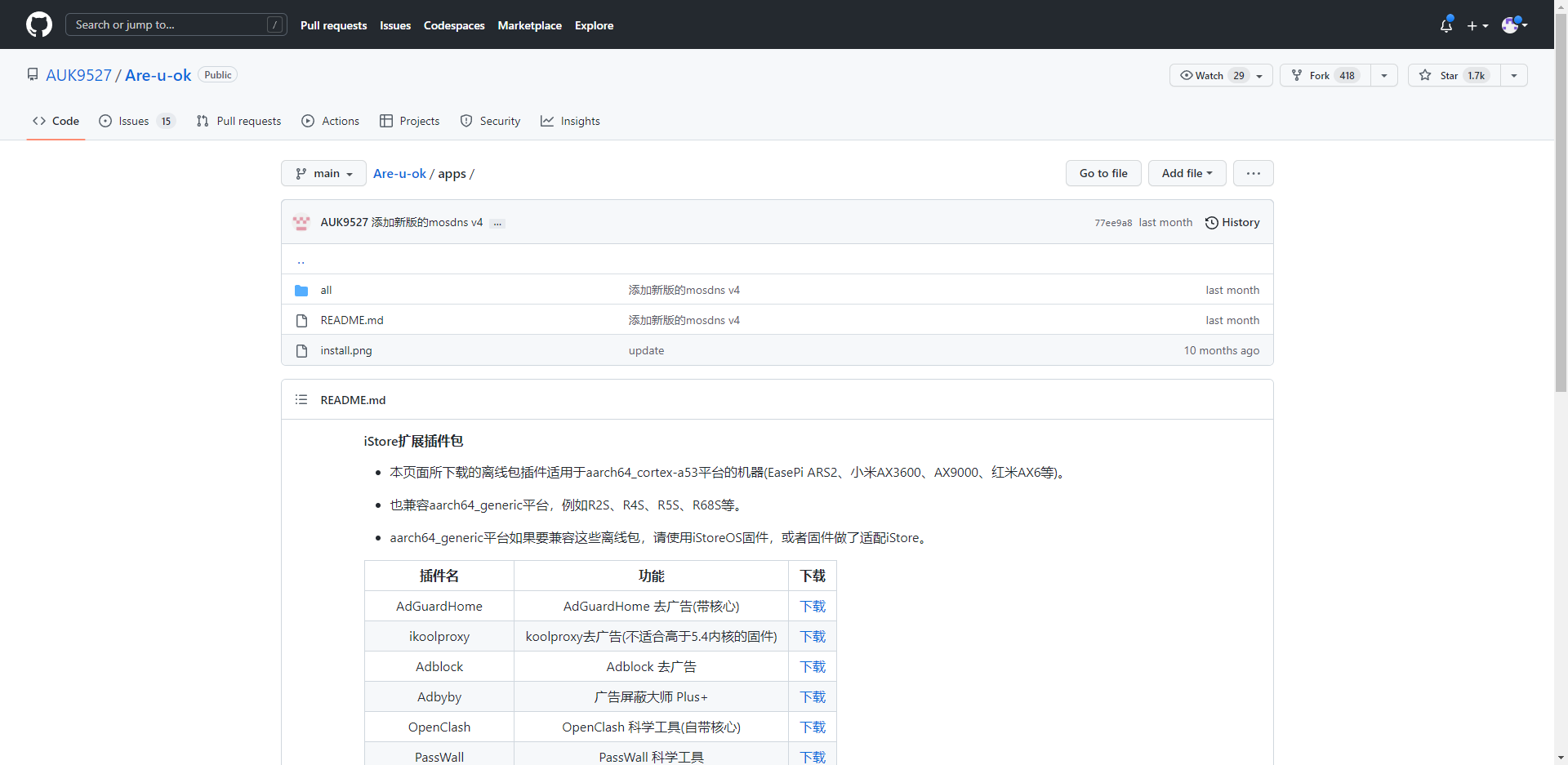Click the scrollbar down arrow

(1561, 758)
